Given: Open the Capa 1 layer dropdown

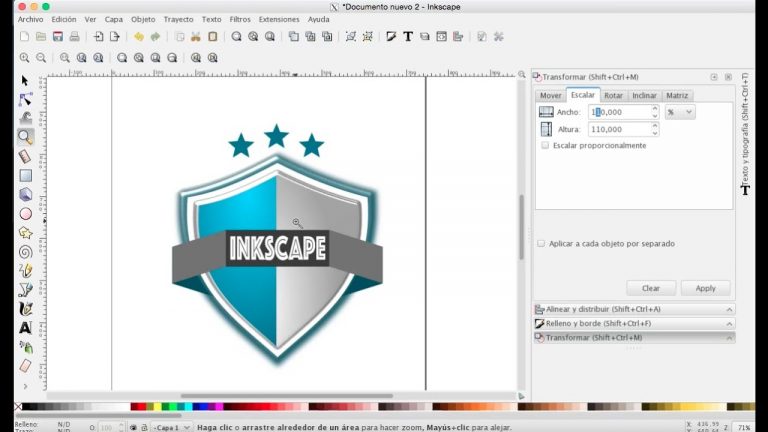Looking at the screenshot, I should [x=171, y=428].
